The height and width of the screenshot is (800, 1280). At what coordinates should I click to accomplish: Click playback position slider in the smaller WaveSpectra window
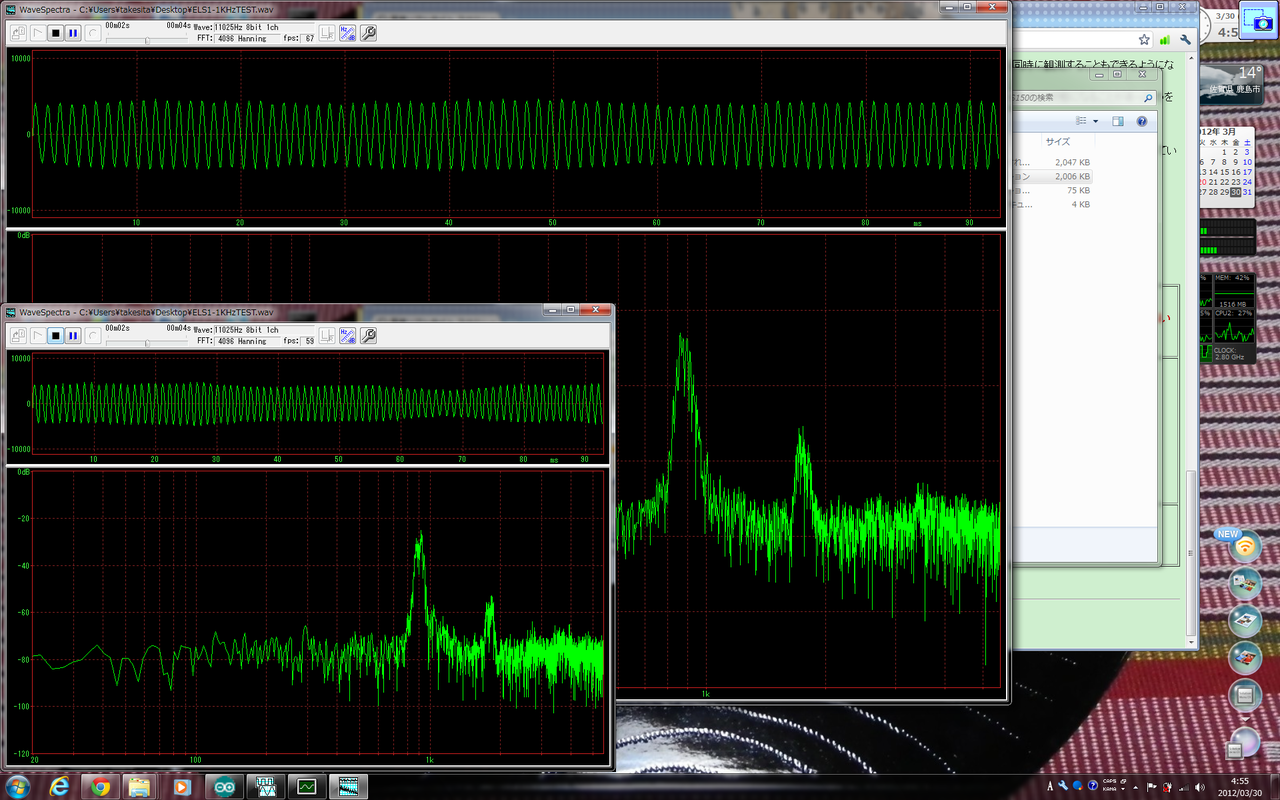click(x=146, y=343)
